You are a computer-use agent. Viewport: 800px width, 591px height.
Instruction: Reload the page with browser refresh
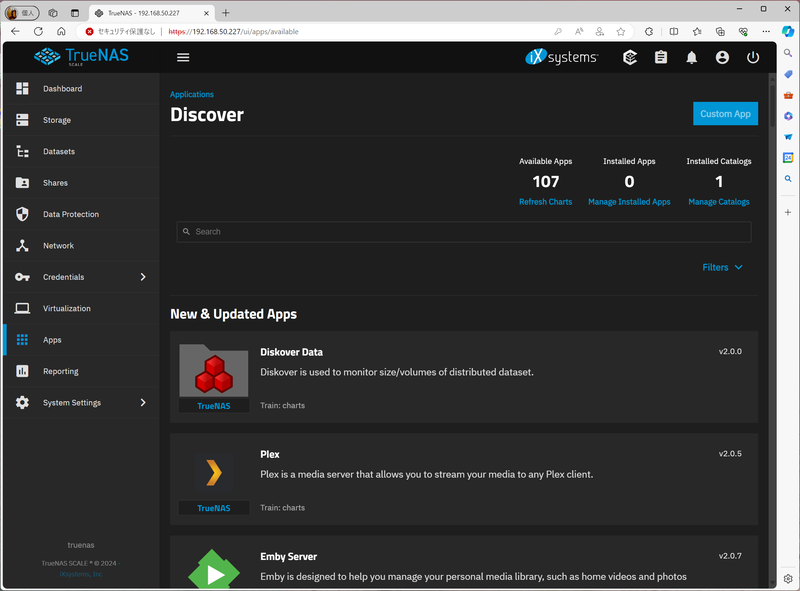coord(38,32)
